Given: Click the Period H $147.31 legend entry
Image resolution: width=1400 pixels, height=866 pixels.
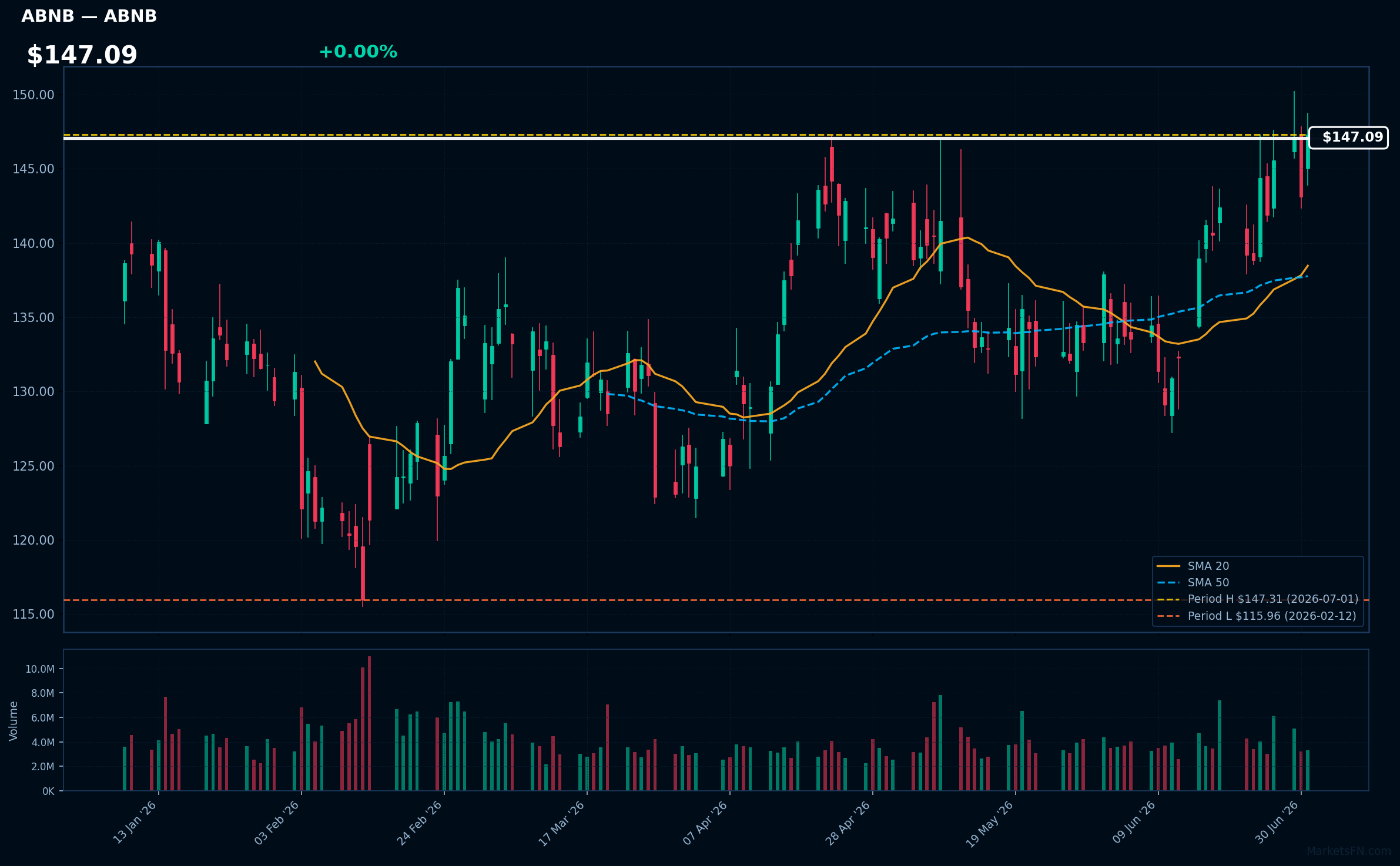Looking at the screenshot, I should tap(1258, 599).
